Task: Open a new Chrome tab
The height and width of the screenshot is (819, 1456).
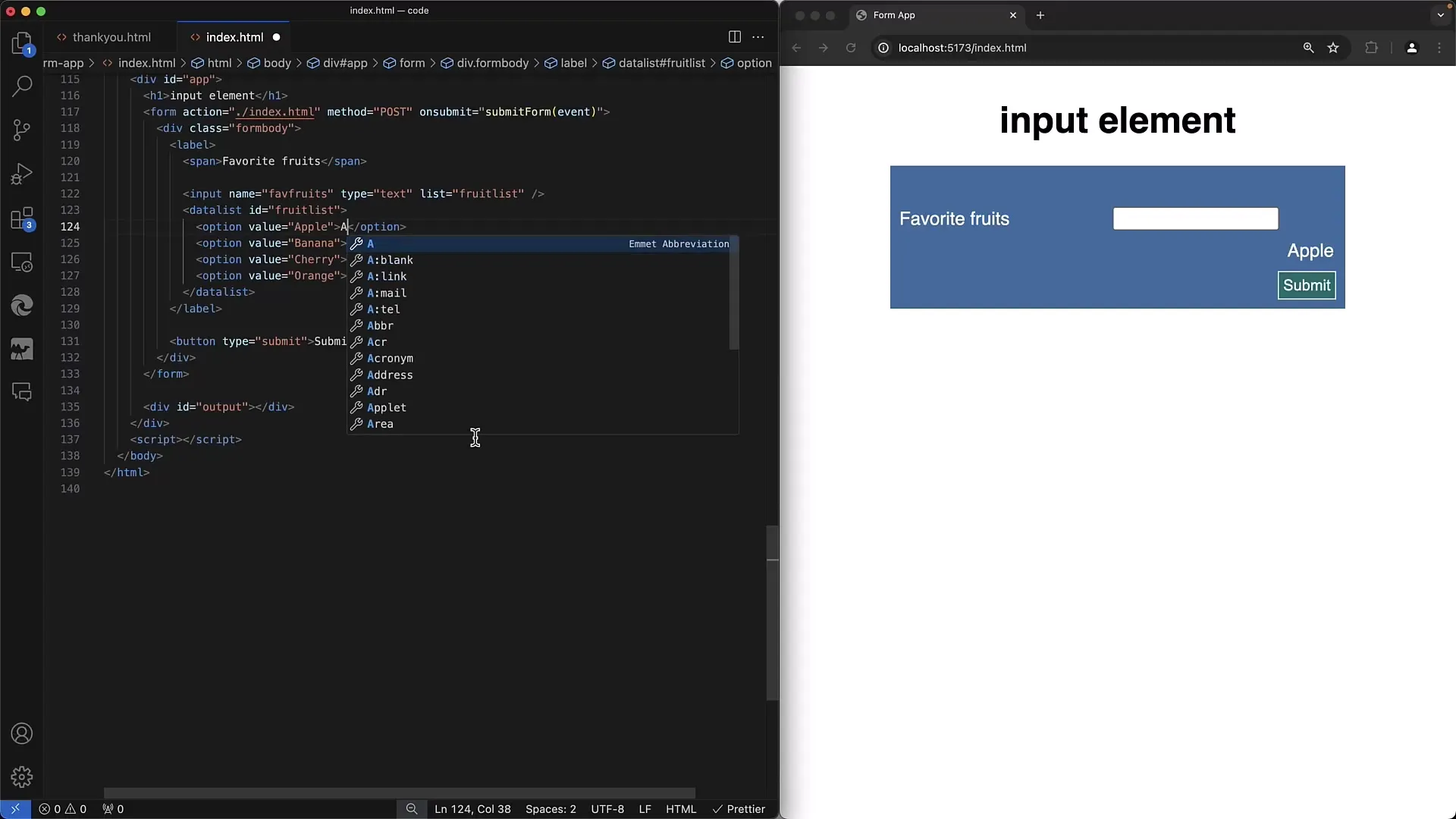Action: click(x=1040, y=15)
